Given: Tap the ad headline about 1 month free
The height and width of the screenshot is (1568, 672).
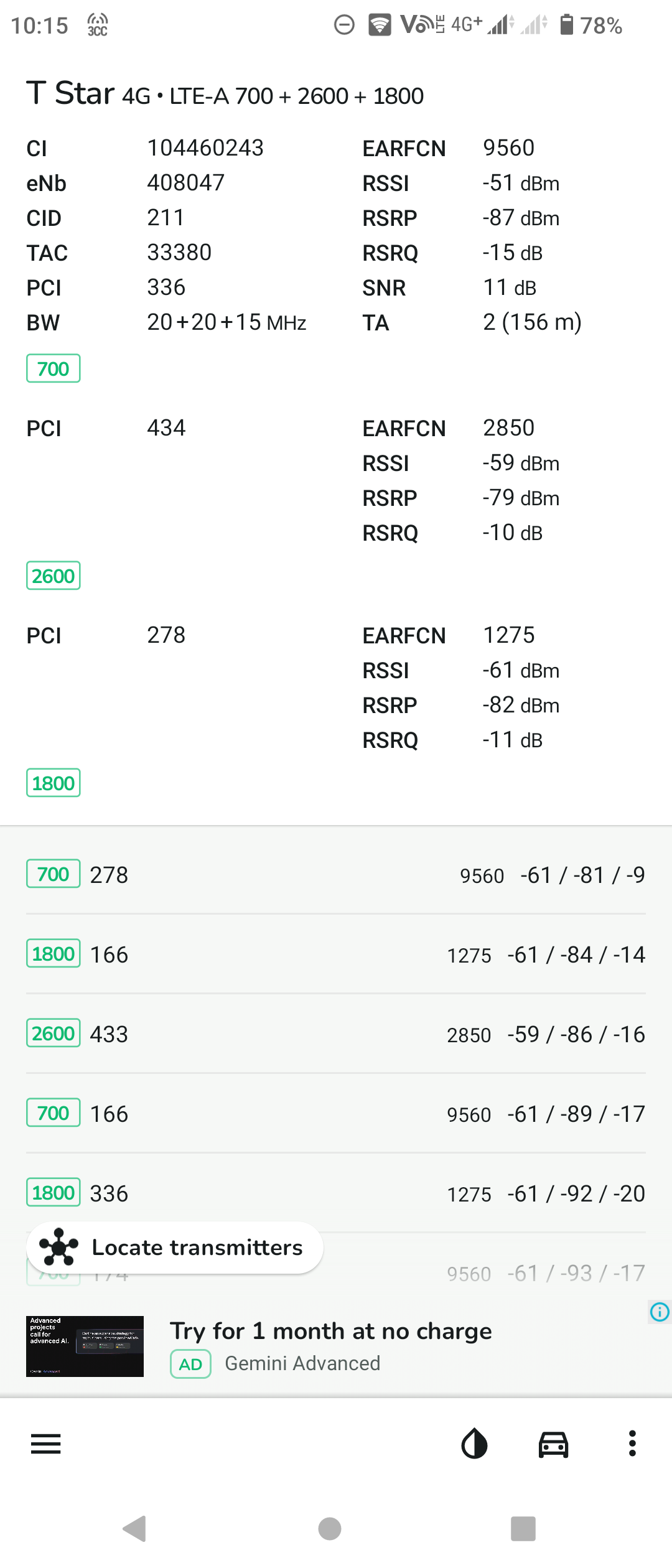Looking at the screenshot, I should tap(330, 1331).
